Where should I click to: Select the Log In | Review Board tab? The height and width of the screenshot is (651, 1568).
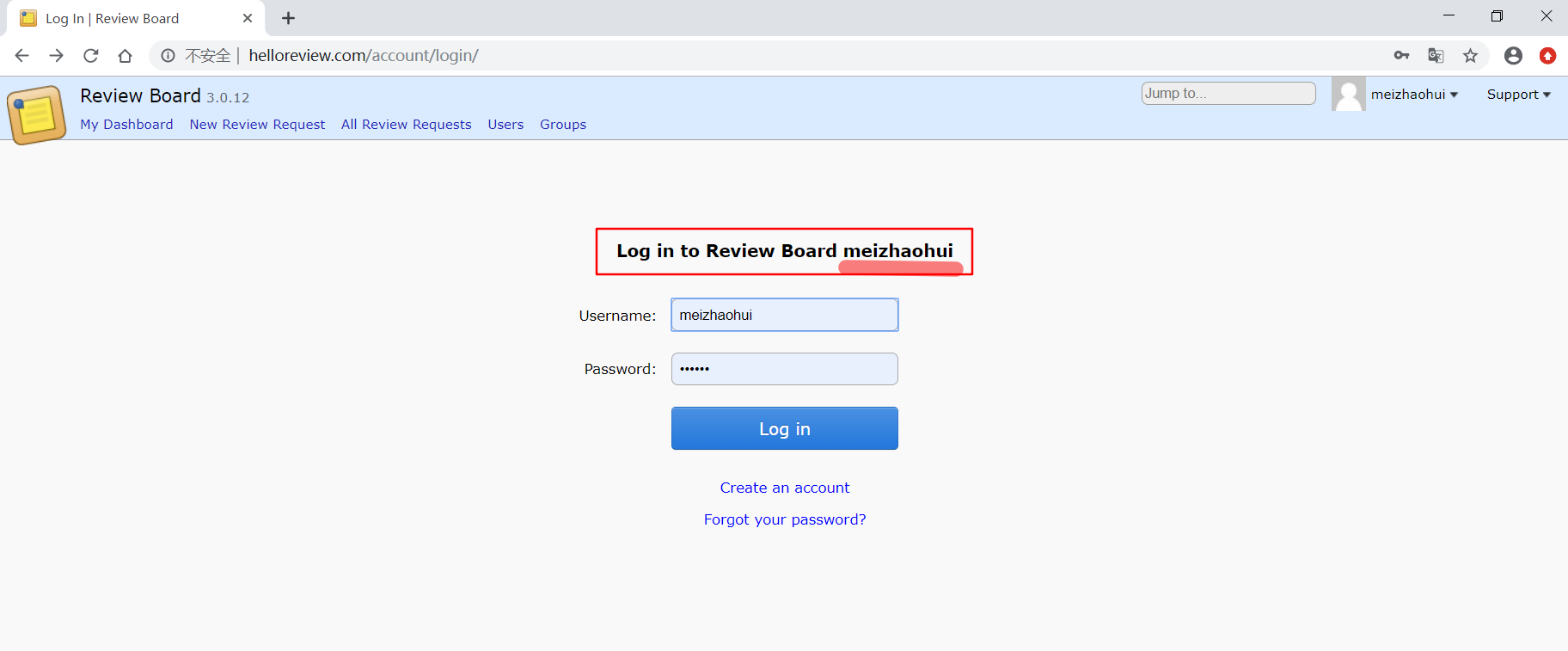click(136, 19)
